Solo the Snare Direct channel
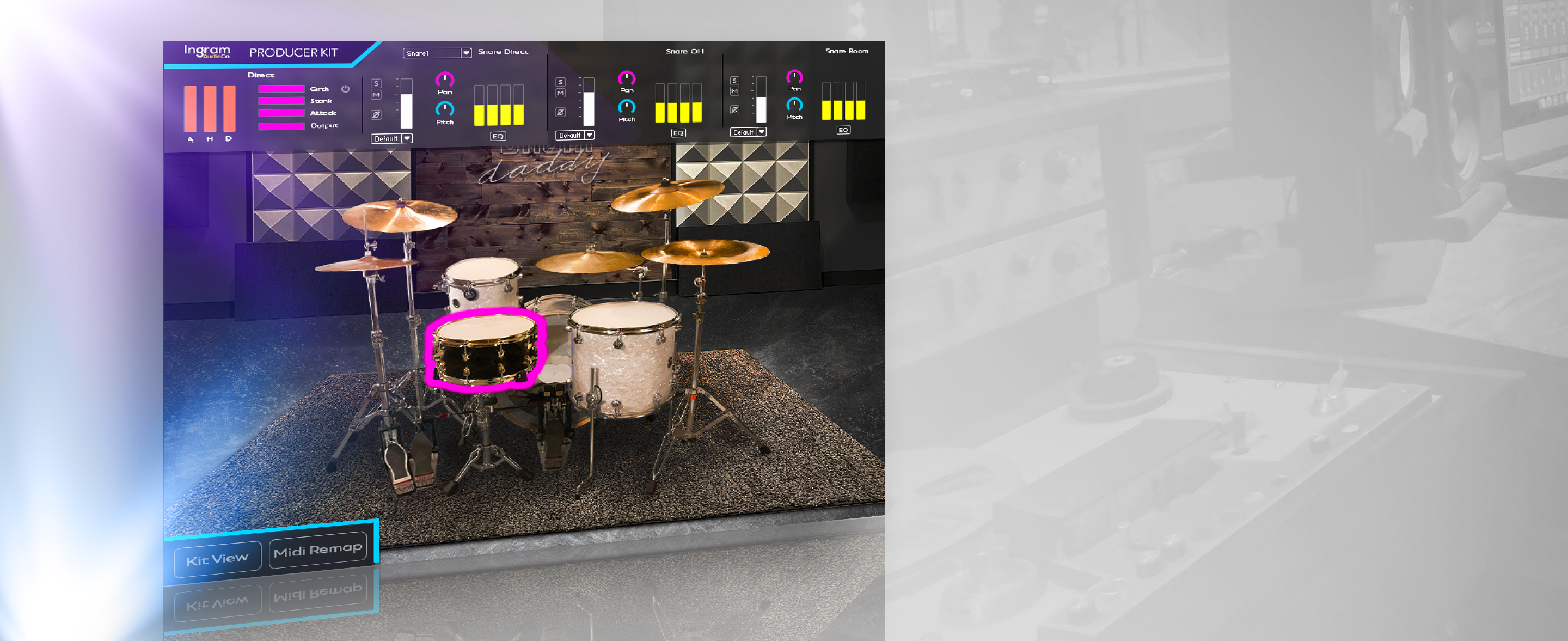 coord(376,83)
